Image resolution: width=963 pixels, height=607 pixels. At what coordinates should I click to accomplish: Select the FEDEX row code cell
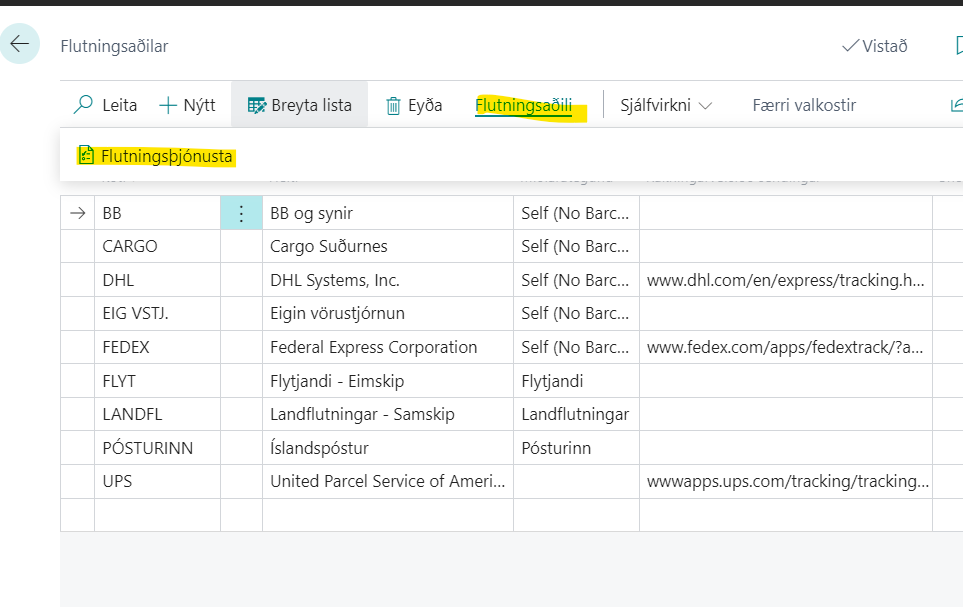[157, 347]
